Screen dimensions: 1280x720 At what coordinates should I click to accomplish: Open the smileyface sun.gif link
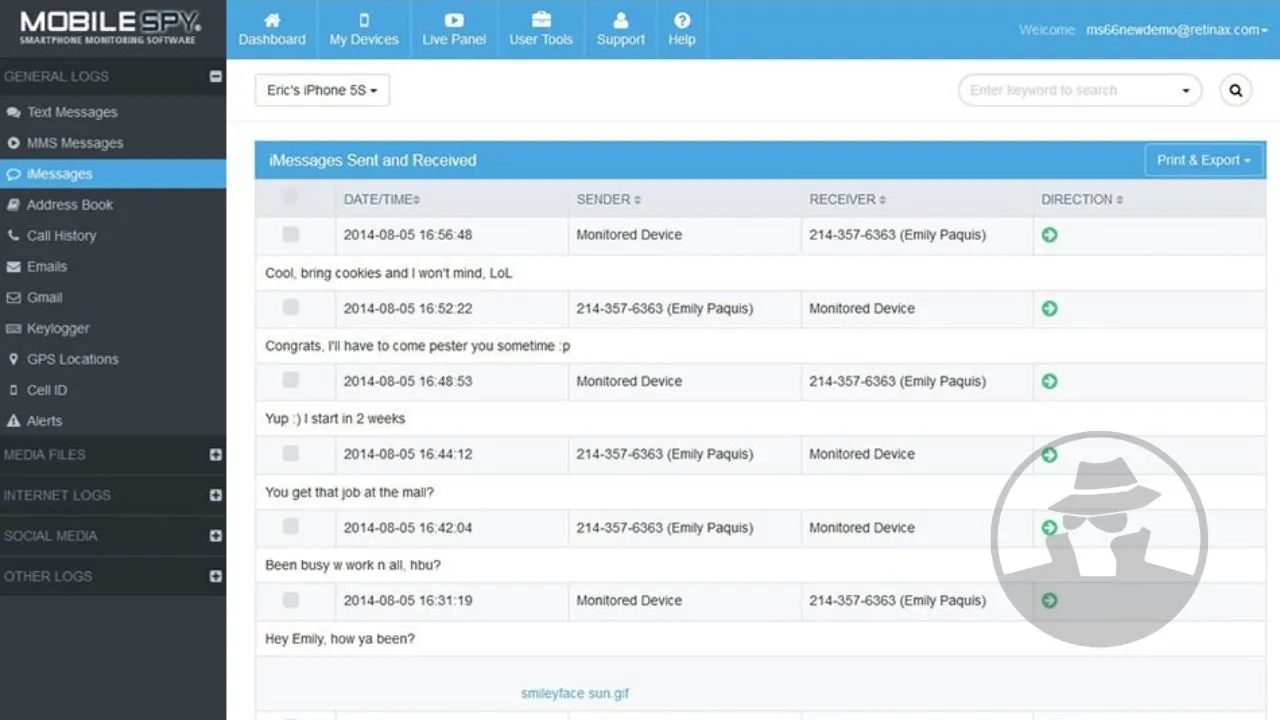(575, 694)
